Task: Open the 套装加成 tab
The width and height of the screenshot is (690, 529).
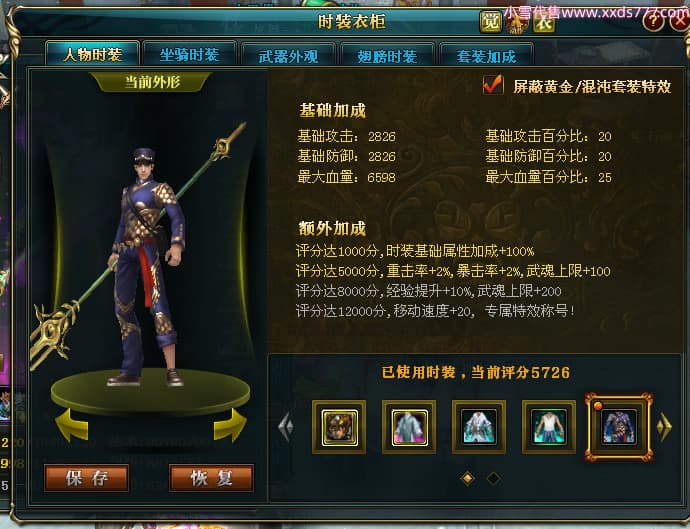Action: [486, 55]
